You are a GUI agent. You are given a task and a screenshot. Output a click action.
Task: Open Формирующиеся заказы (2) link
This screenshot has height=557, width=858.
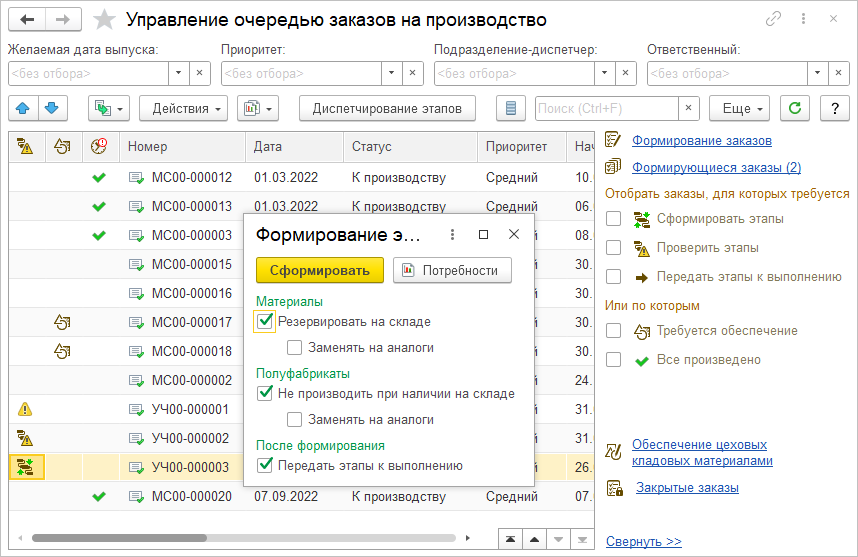(716, 167)
